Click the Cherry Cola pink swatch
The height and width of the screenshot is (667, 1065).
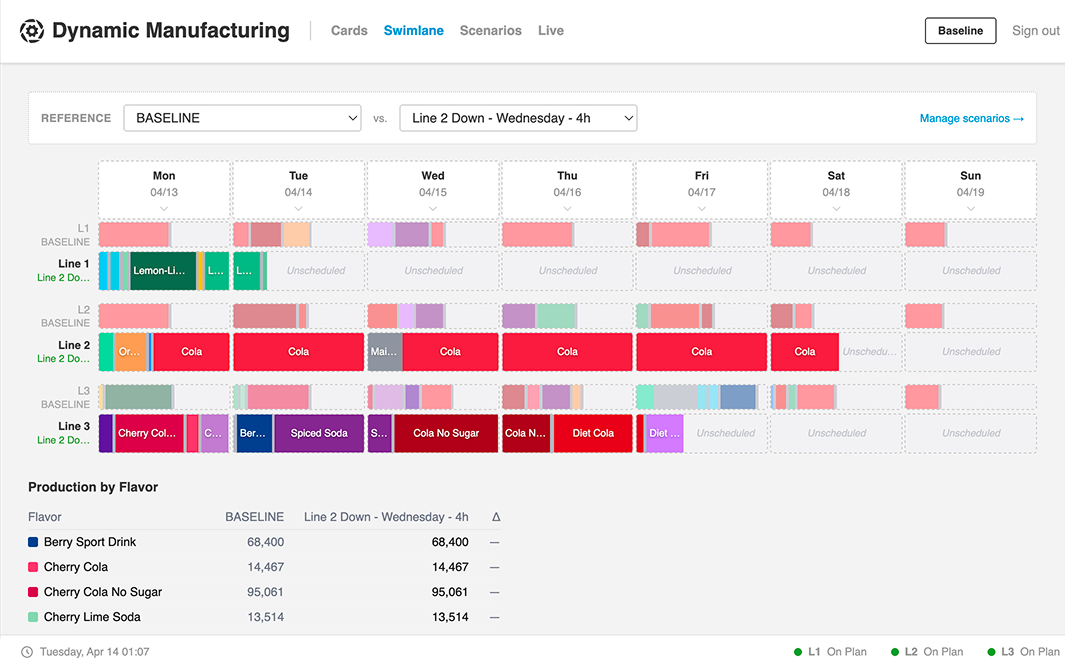[x=33, y=567]
